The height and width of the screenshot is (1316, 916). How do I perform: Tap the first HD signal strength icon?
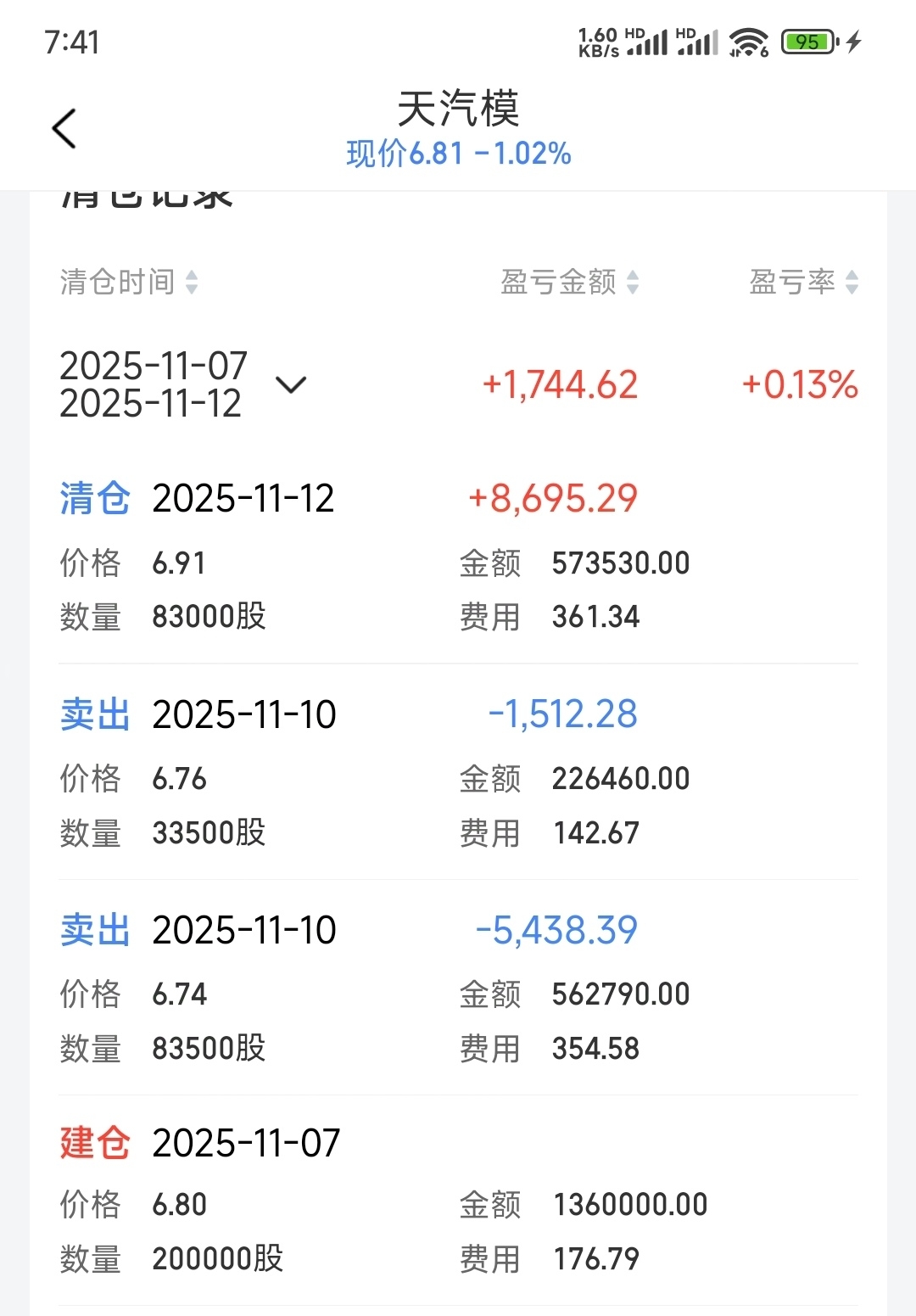pyautogui.click(x=647, y=42)
